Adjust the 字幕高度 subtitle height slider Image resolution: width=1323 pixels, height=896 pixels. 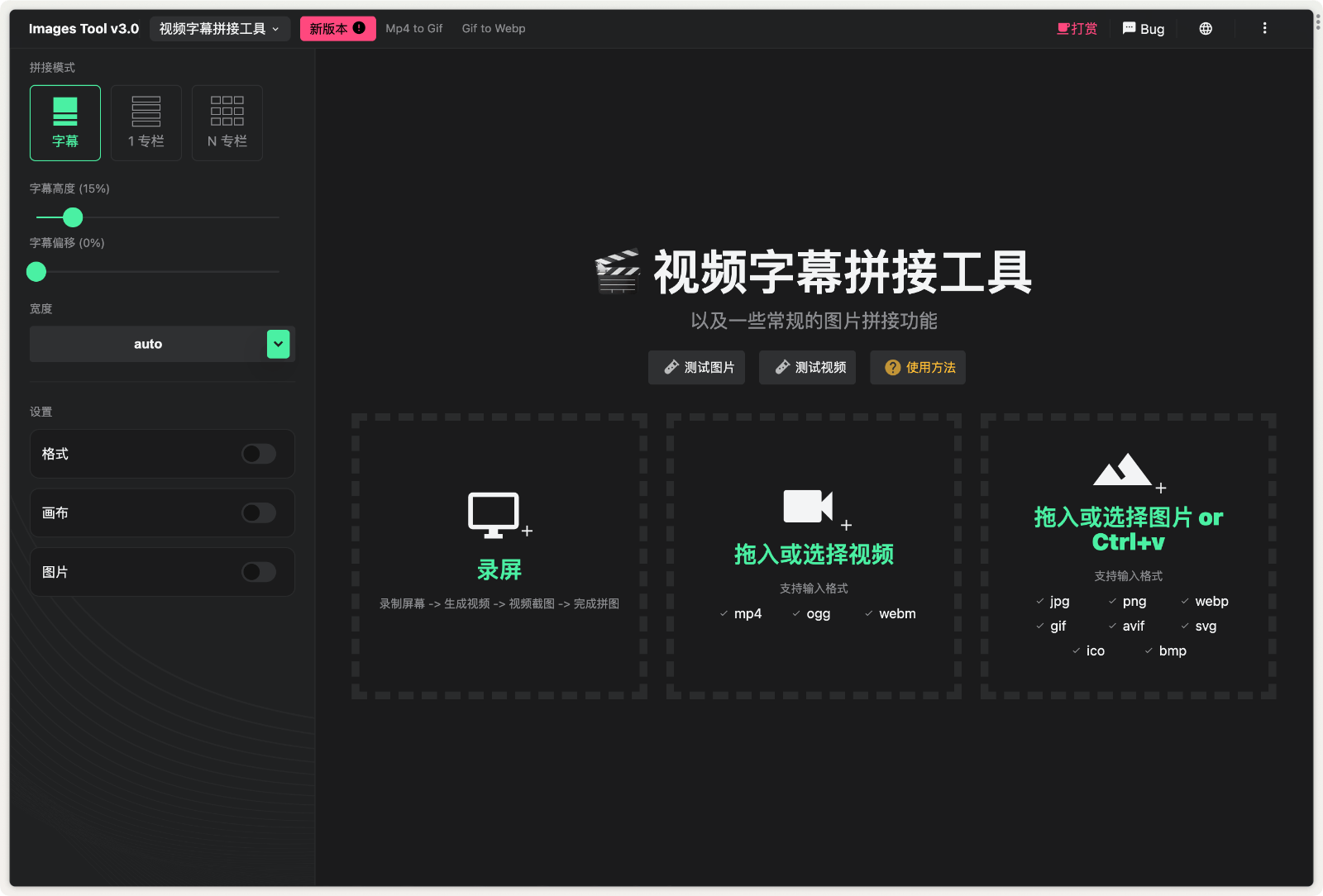point(72,217)
